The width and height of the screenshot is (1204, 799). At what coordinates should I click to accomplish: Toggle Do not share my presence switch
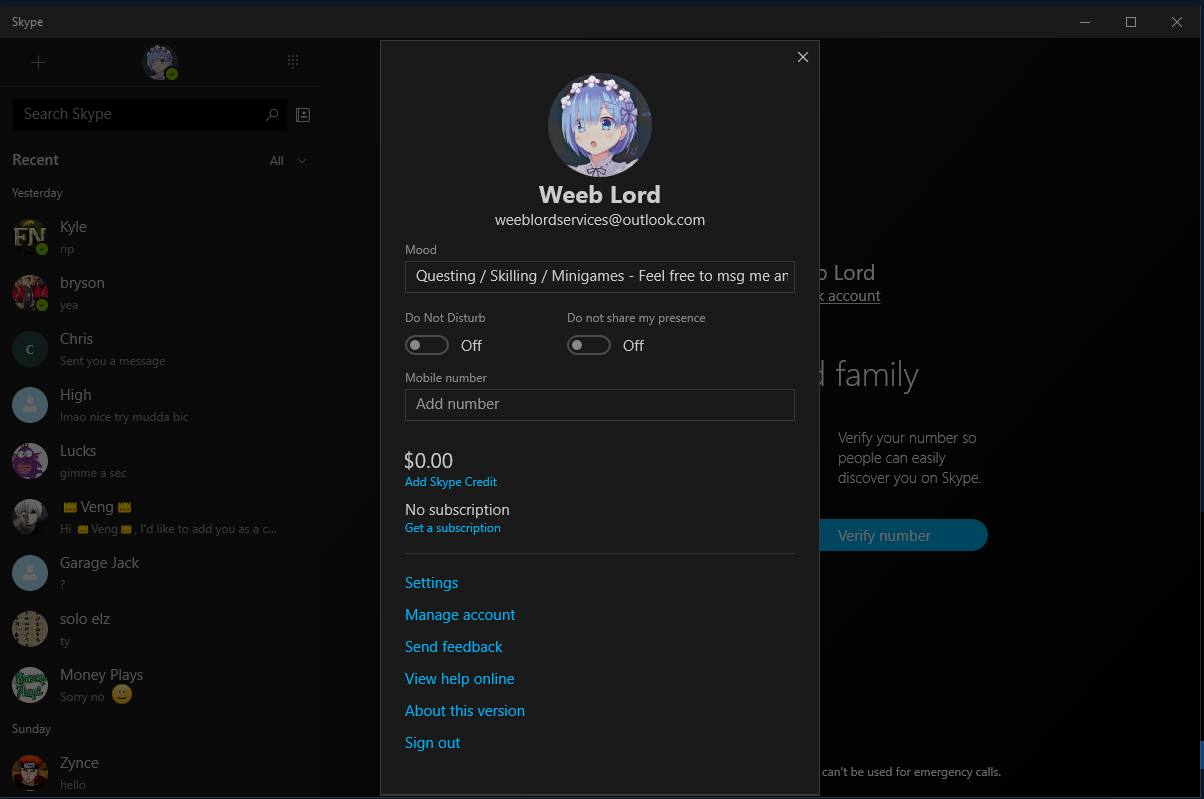point(589,345)
